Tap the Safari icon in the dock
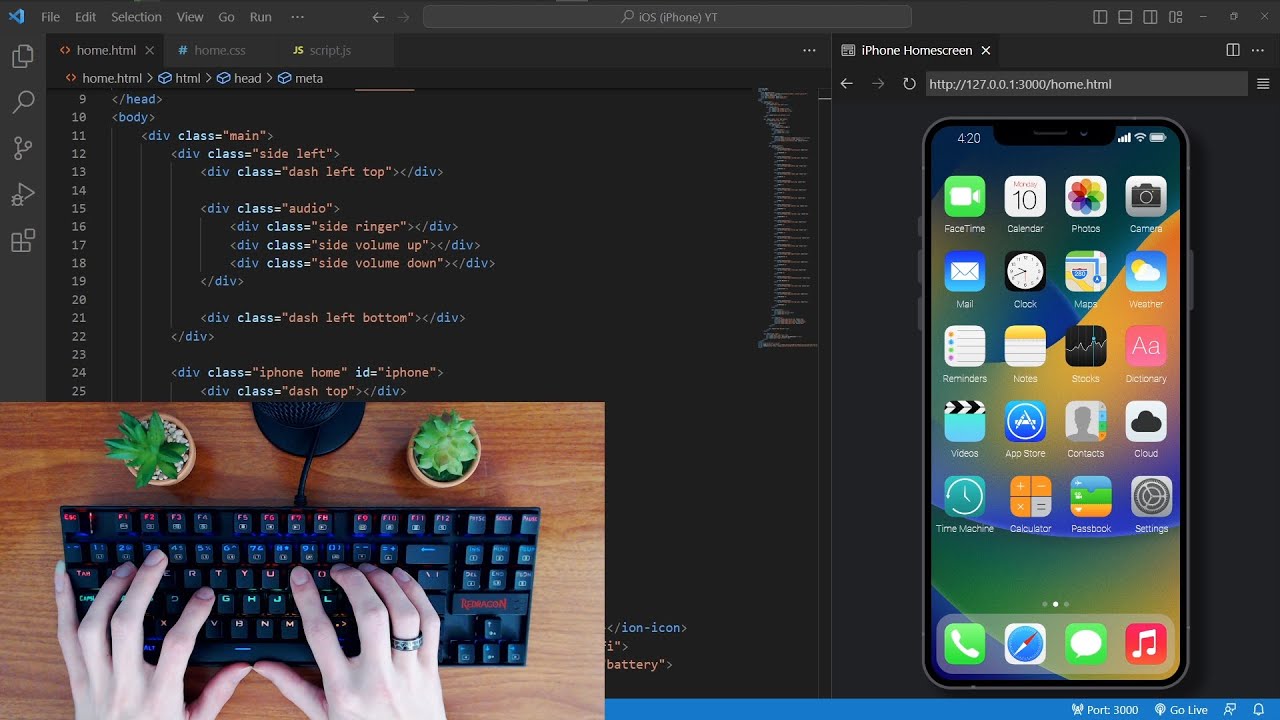The width and height of the screenshot is (1280, 720). click(1025, 644)
